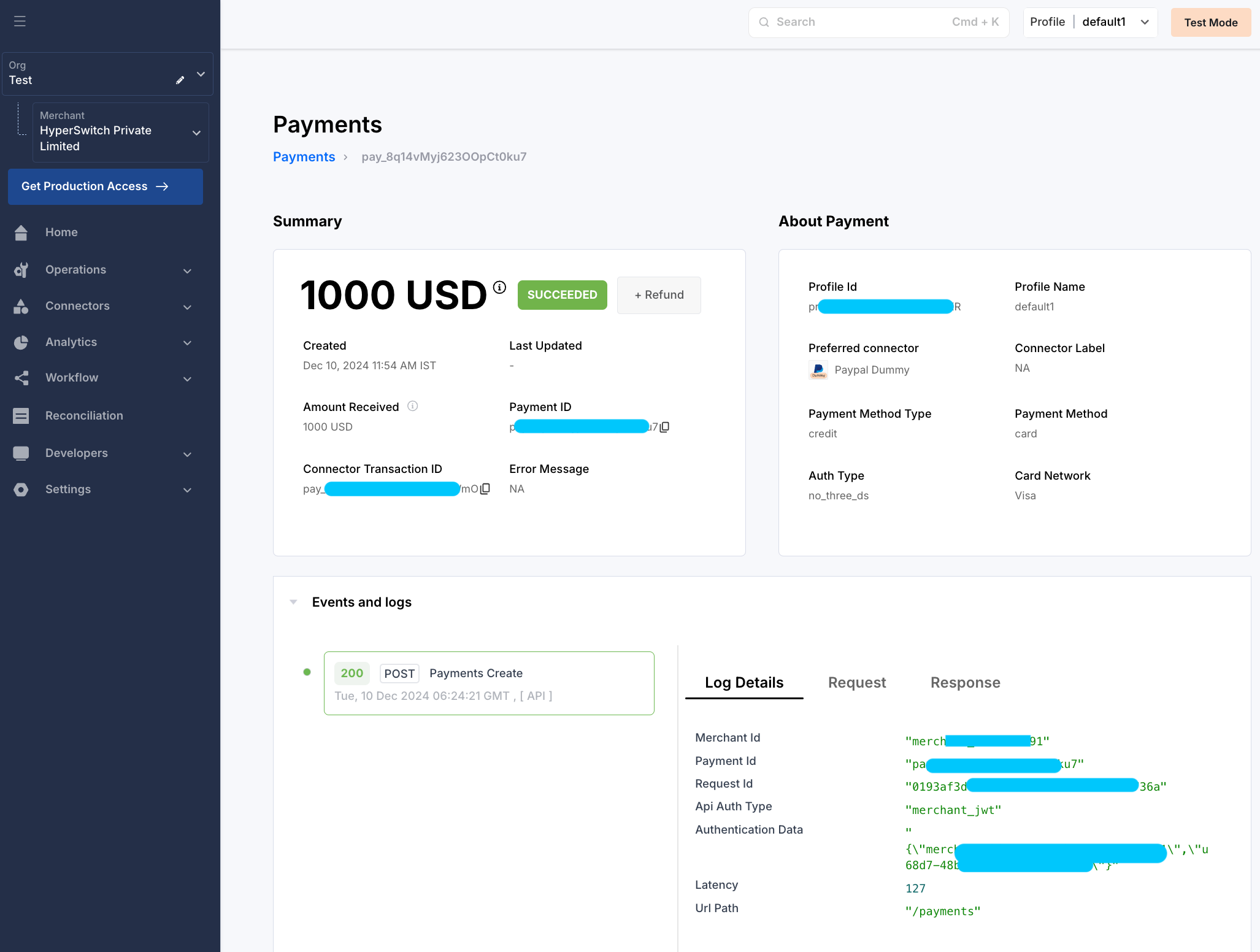
Task: Copy the Payment ID using copy icon
Action: click(x=664, y=427)
